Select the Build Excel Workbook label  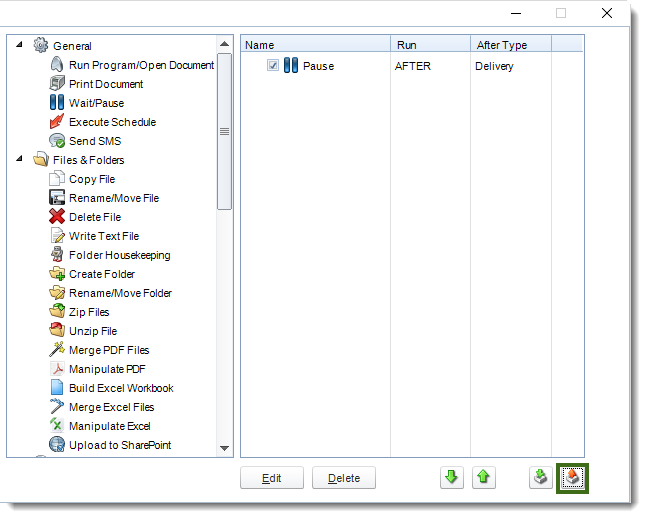[121, 388]
